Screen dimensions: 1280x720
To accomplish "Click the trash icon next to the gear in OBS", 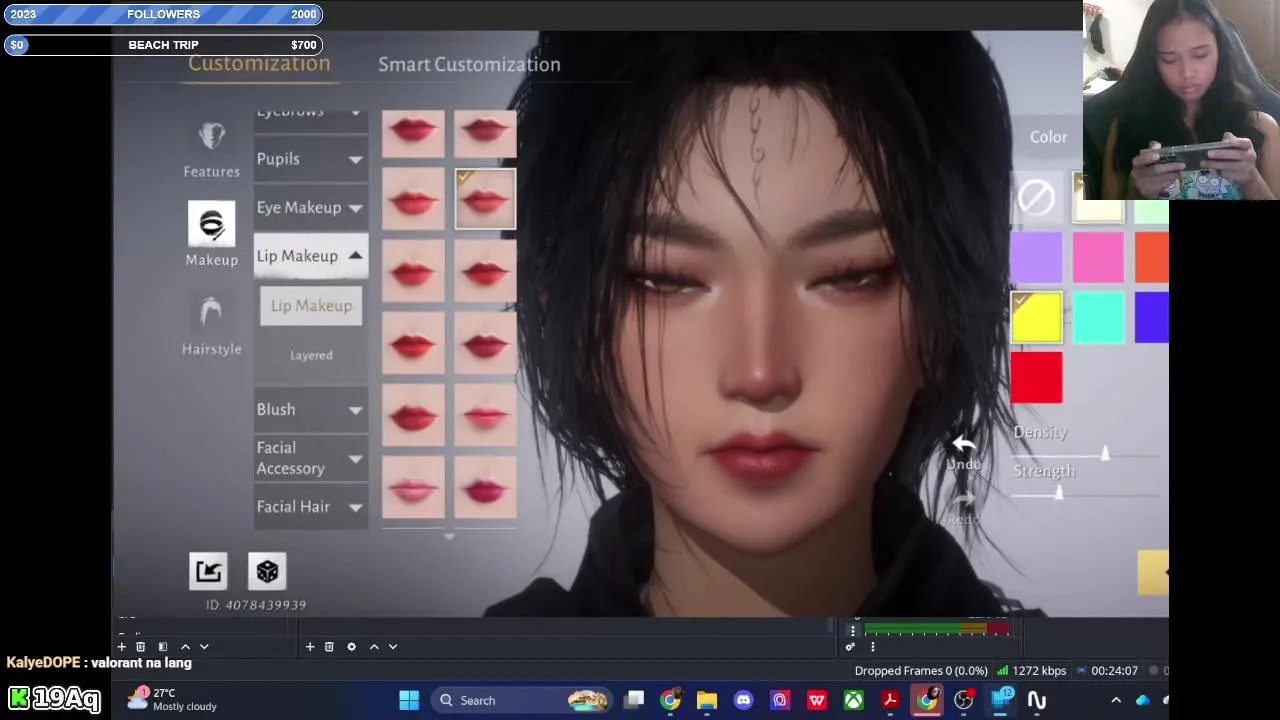I will tap(329, 647).
